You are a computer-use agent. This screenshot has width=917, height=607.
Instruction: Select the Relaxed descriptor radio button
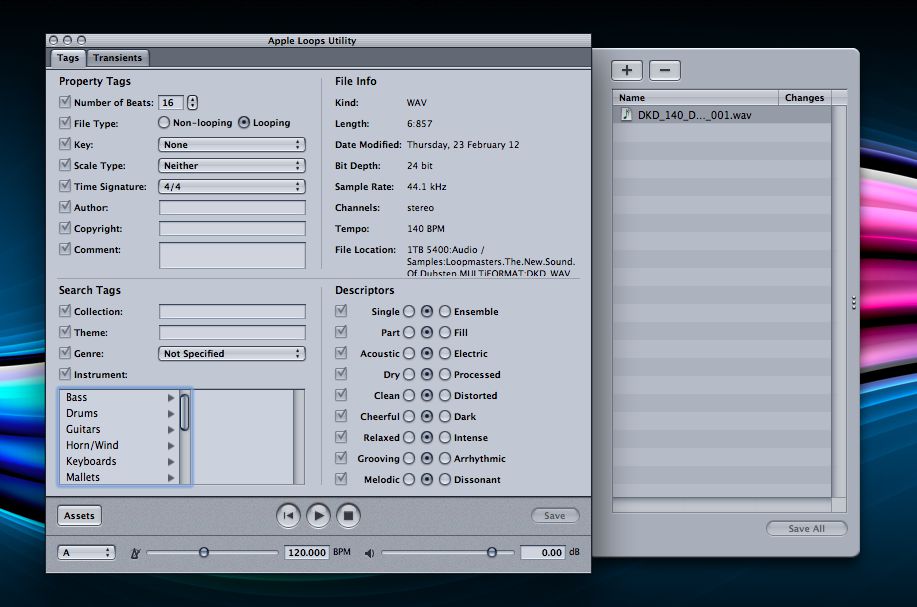coord(409,438)
